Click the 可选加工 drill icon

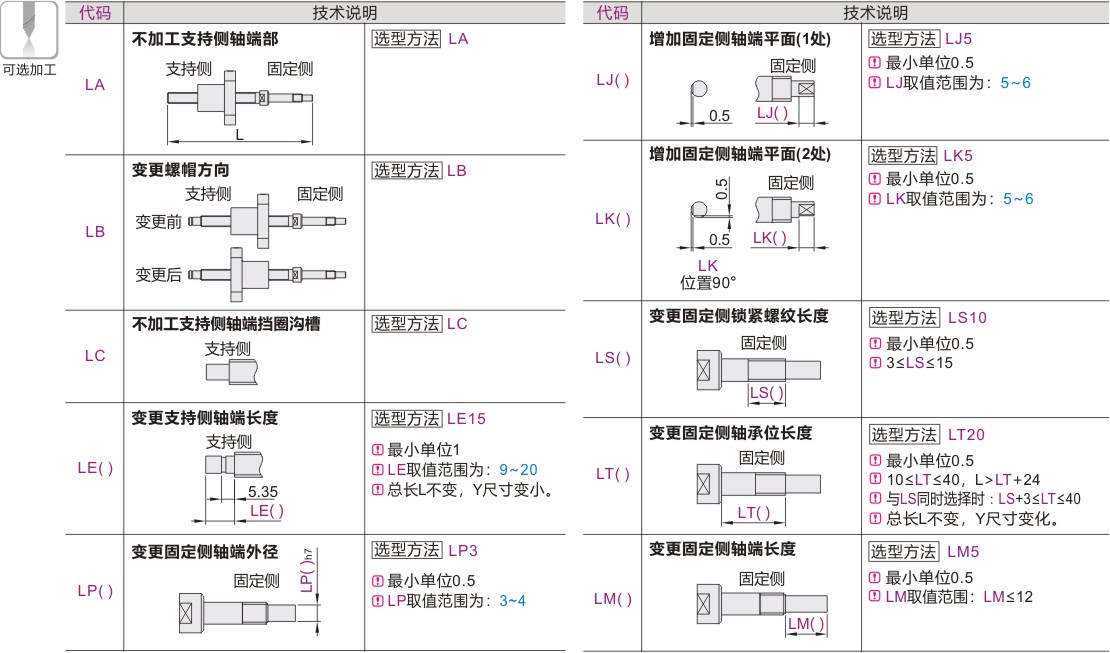click(x=29, y=30)
